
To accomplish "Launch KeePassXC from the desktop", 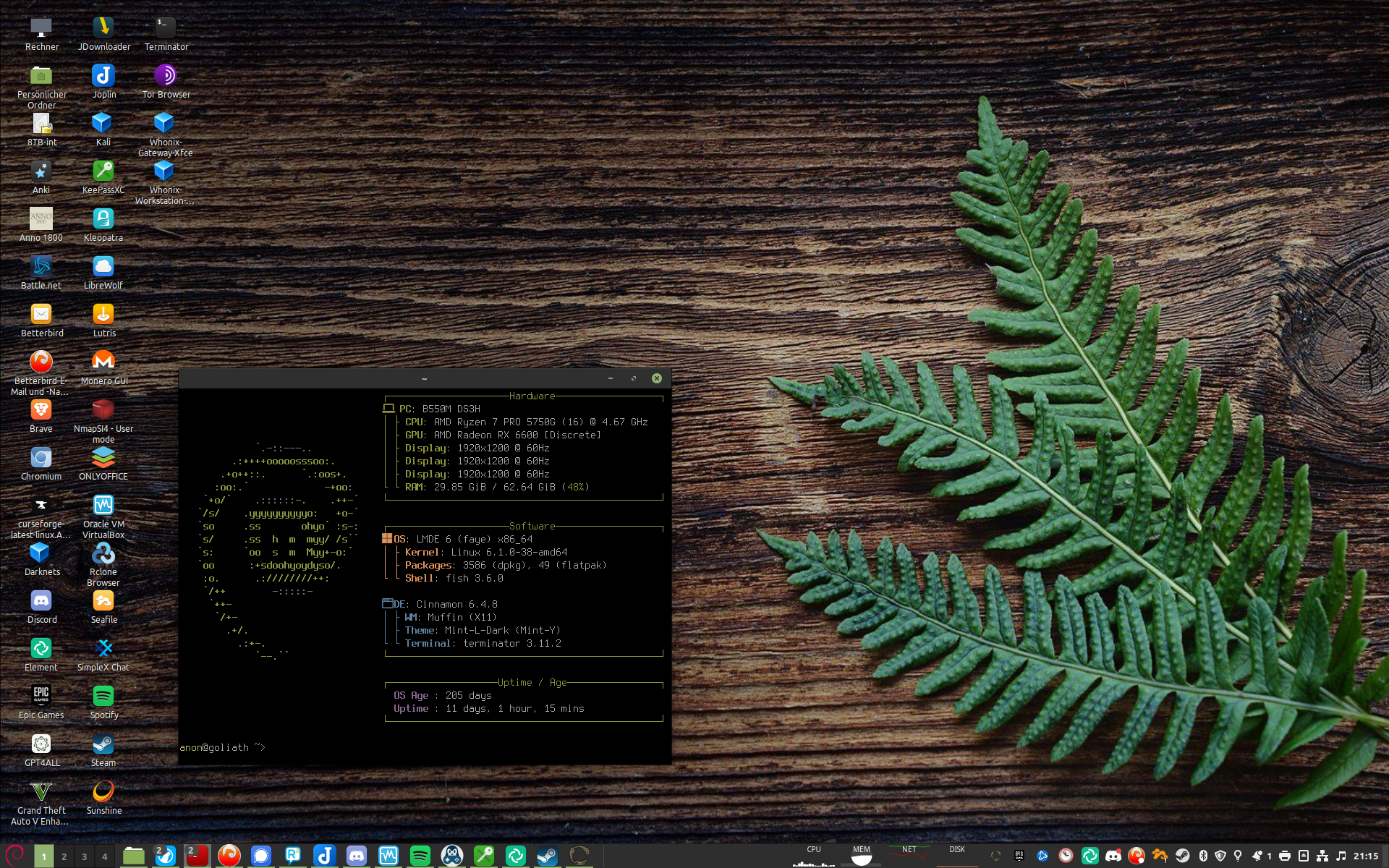I will 103,171.
